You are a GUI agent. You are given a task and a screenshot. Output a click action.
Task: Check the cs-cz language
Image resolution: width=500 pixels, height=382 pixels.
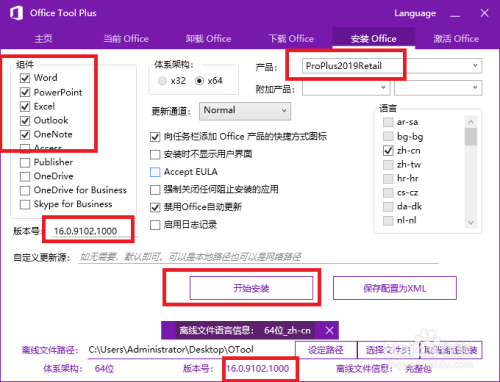388,193
